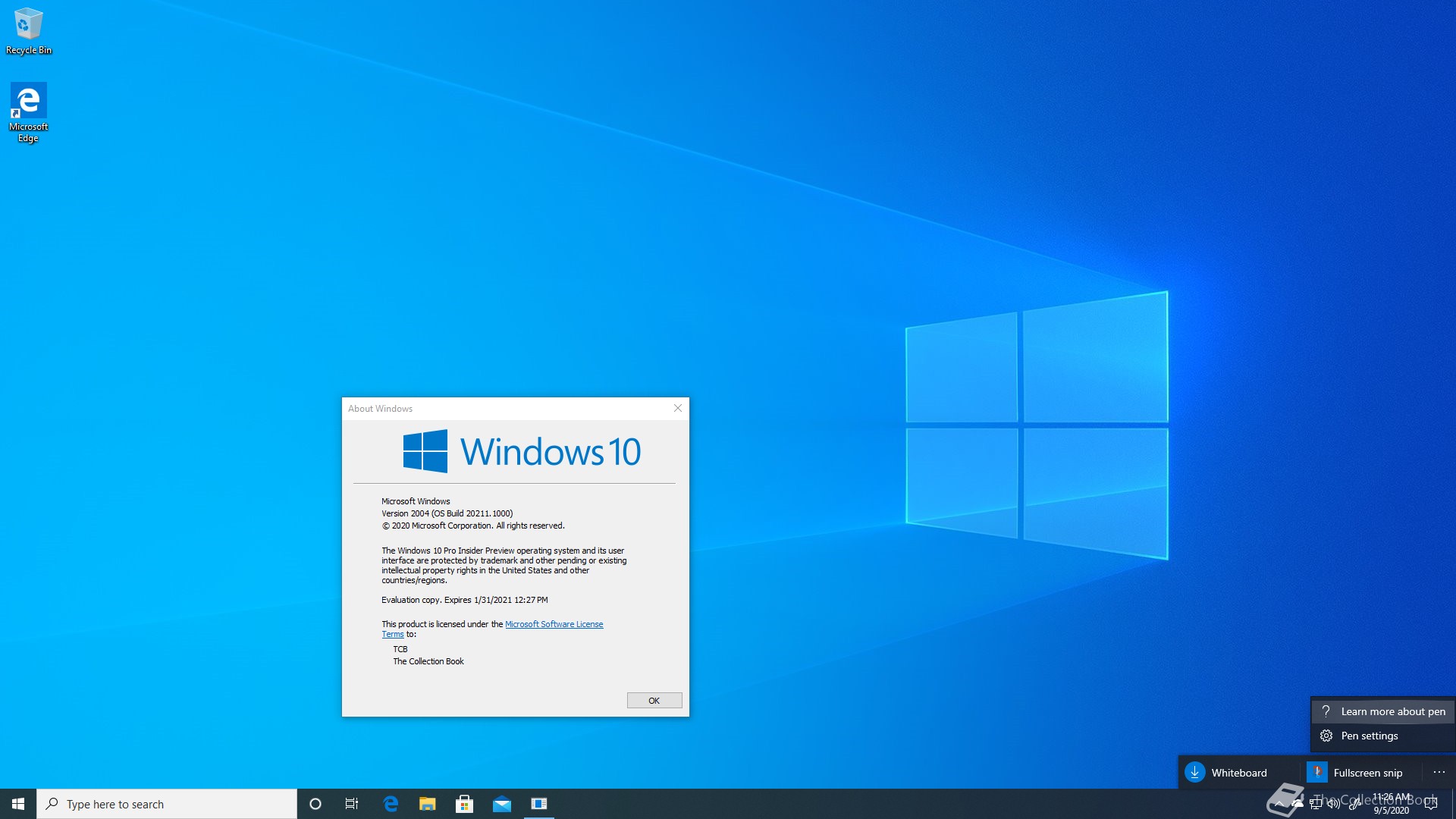The image size is (1456, 819).
Task: Select Learn more about pen
Action: pos(1383,711)
